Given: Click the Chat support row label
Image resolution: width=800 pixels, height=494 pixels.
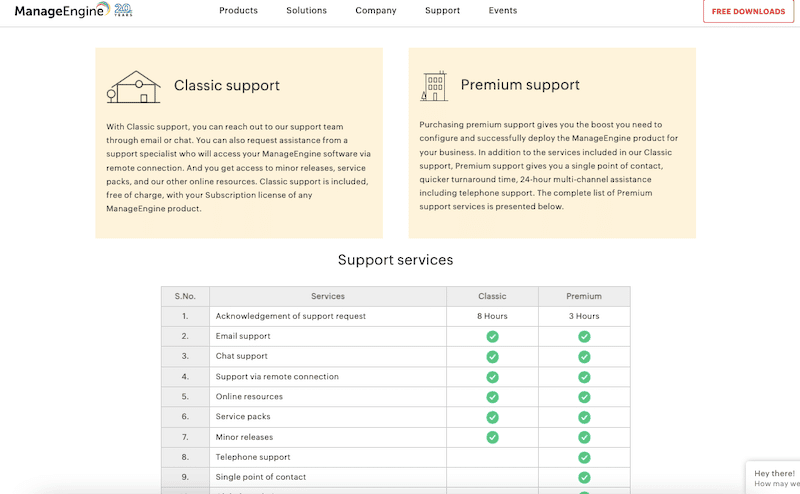Looking at the screenshot, I should click(x=241, y=356).
